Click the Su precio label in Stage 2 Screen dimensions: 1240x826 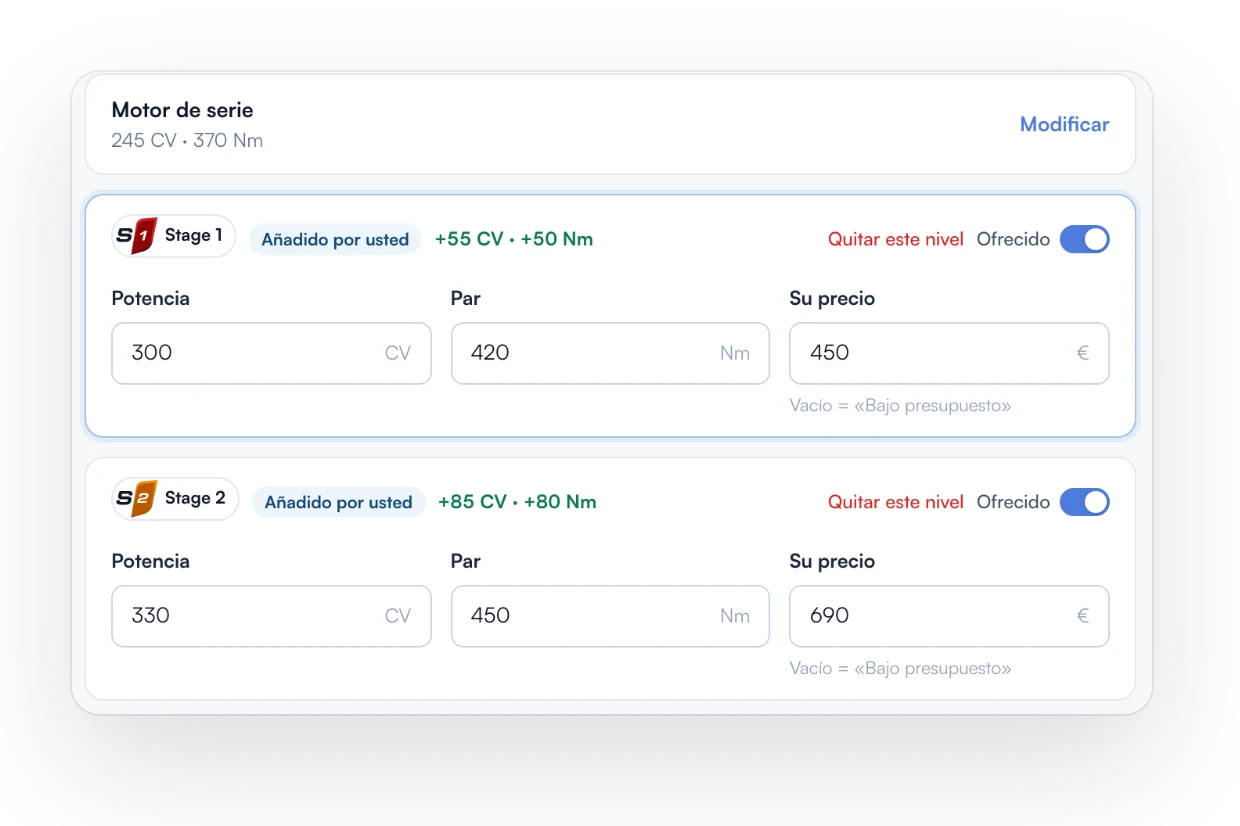coord(832,562)
